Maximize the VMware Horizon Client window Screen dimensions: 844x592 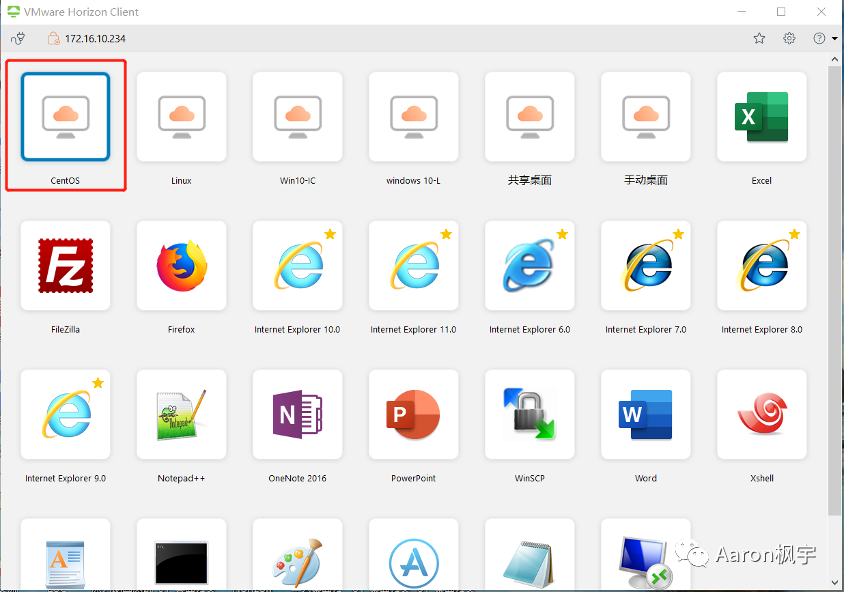[781, 12]
